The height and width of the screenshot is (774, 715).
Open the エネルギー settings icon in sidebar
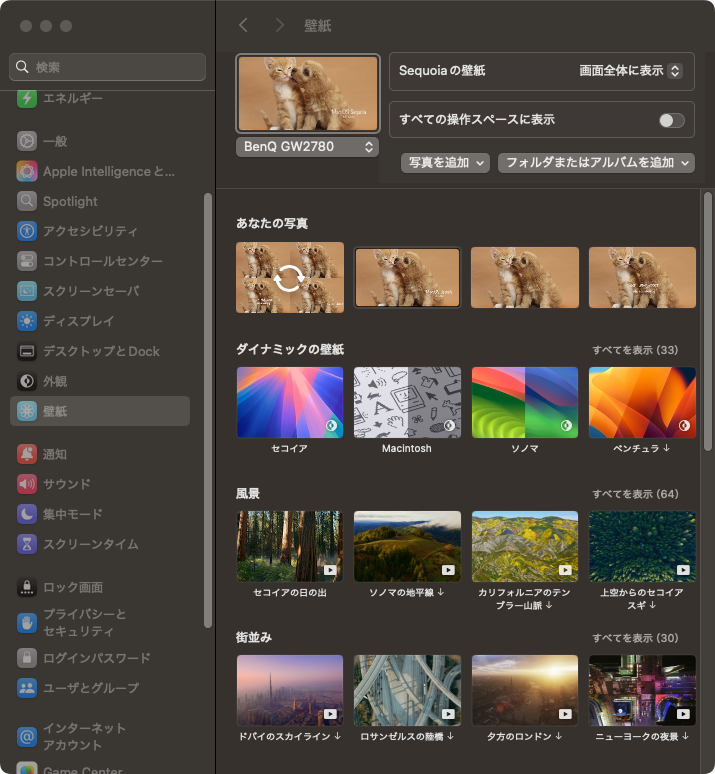tap(27, 98)
